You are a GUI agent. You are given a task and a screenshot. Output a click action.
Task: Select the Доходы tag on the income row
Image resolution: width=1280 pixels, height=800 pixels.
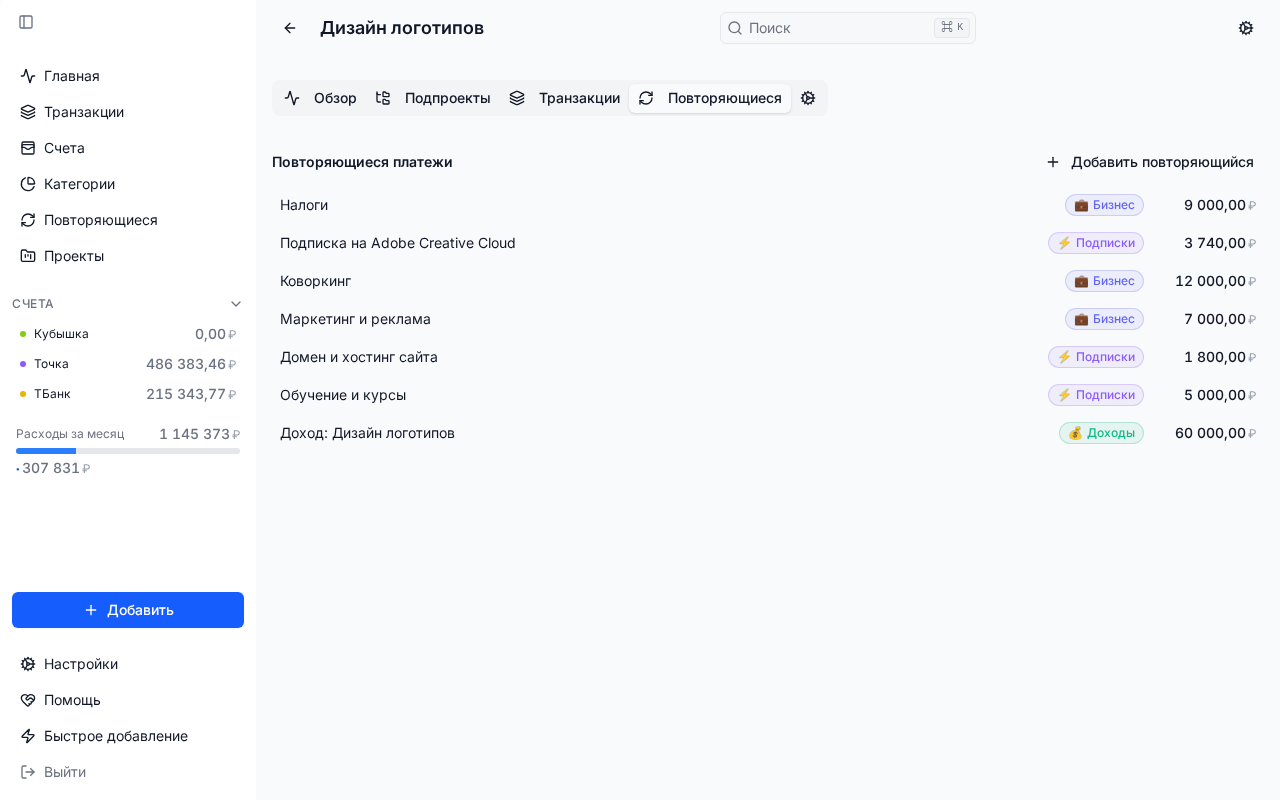click(1101, 433)
